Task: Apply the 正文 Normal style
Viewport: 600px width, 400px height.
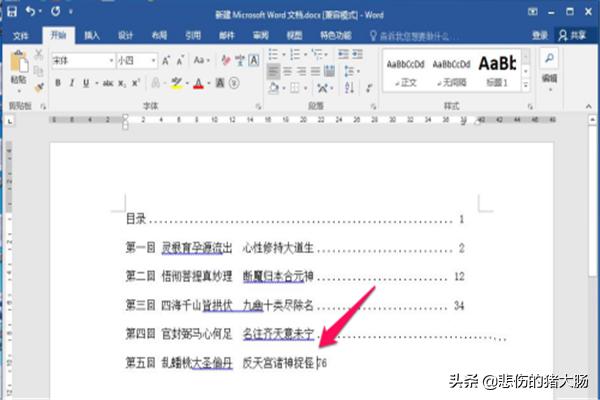Action: pos(406,71)
